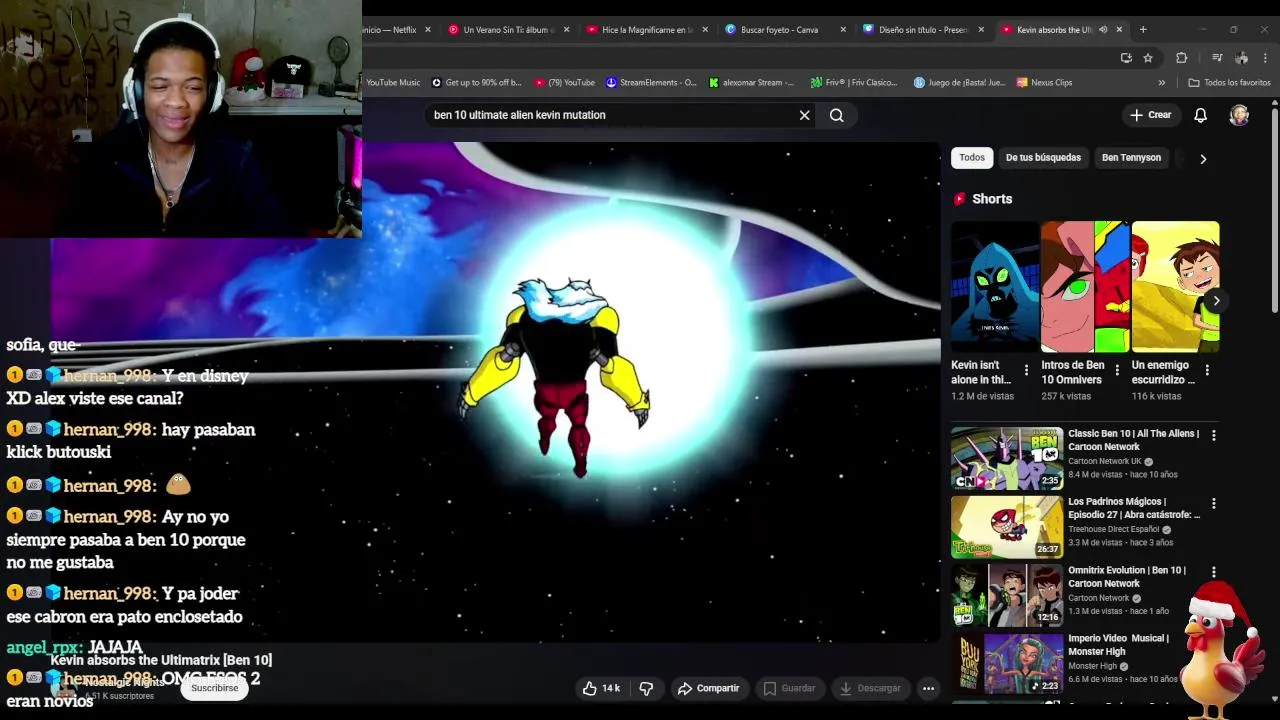Click the Crear button
1280x720 pixels.
click(1150, 115)
